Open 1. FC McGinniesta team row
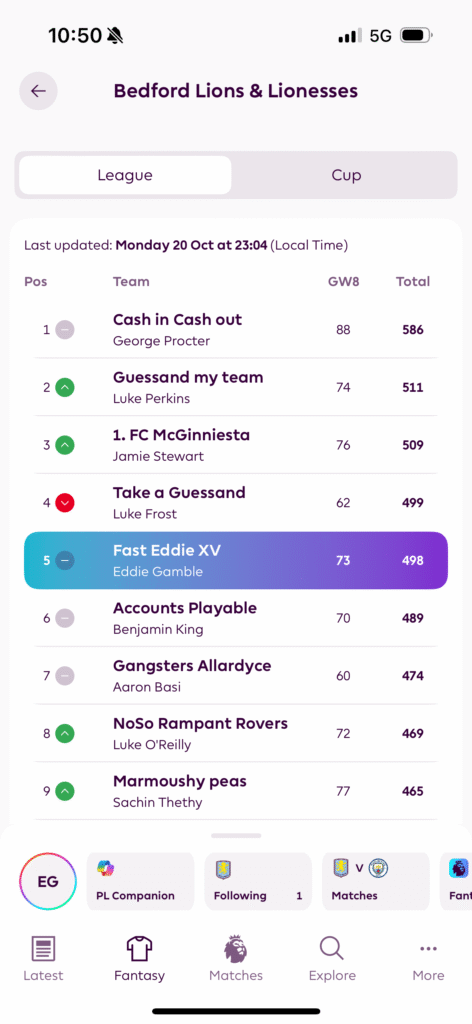The width and height of the screenshot is (472, 1024). point(236,445)
